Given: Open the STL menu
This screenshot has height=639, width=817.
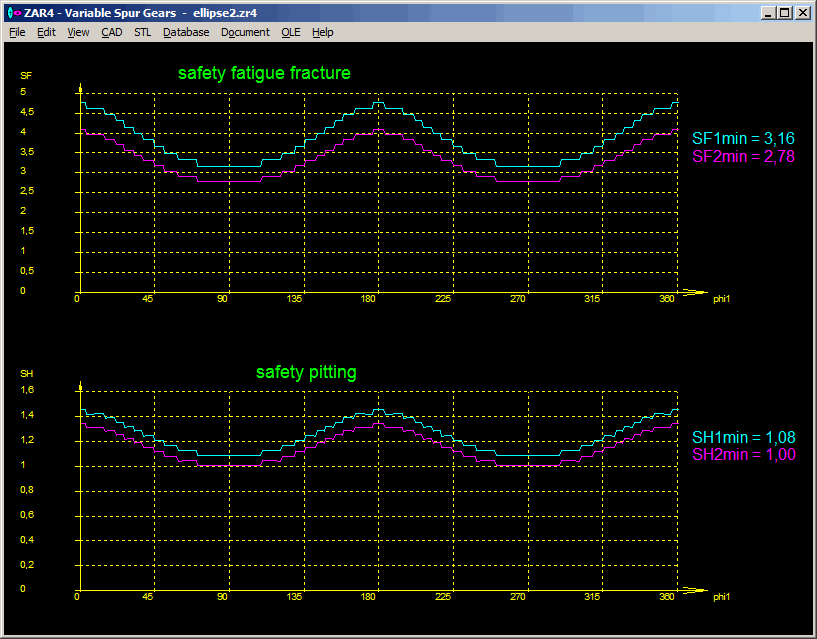Looking at the screenshot, I should 143,32.
